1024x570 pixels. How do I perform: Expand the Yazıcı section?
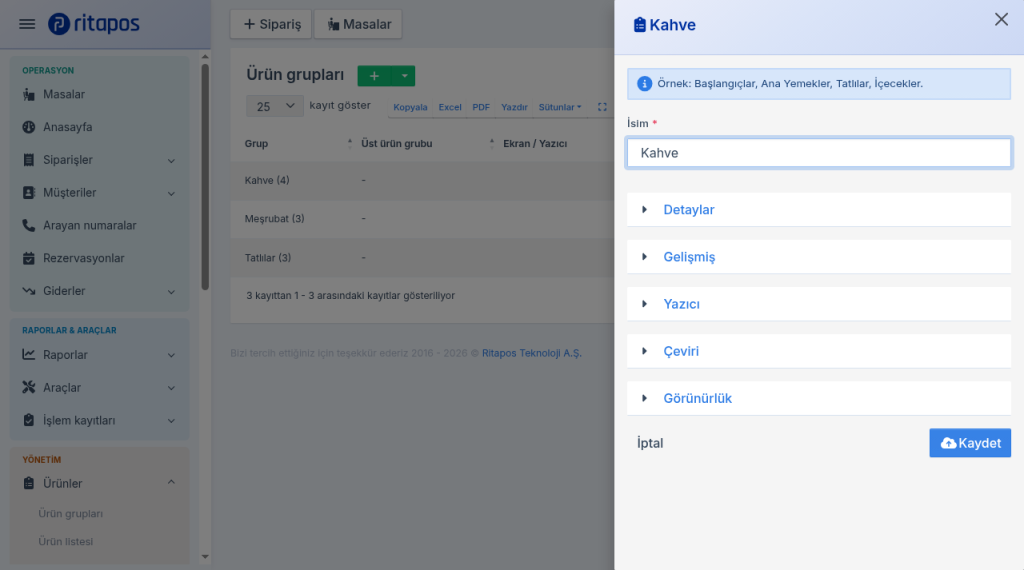[819, 304]
